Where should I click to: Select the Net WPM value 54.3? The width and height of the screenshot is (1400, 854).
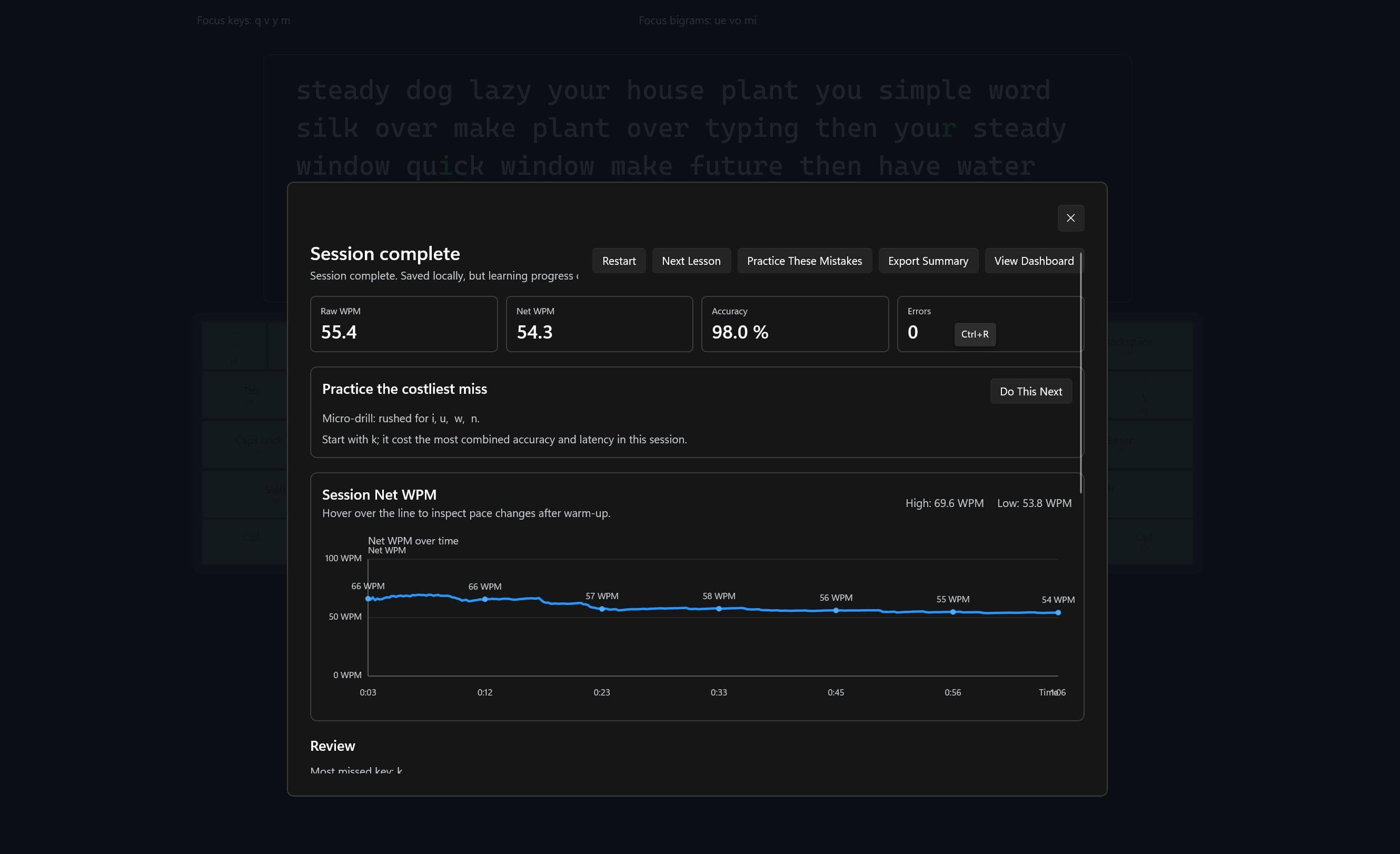[534, 332]
